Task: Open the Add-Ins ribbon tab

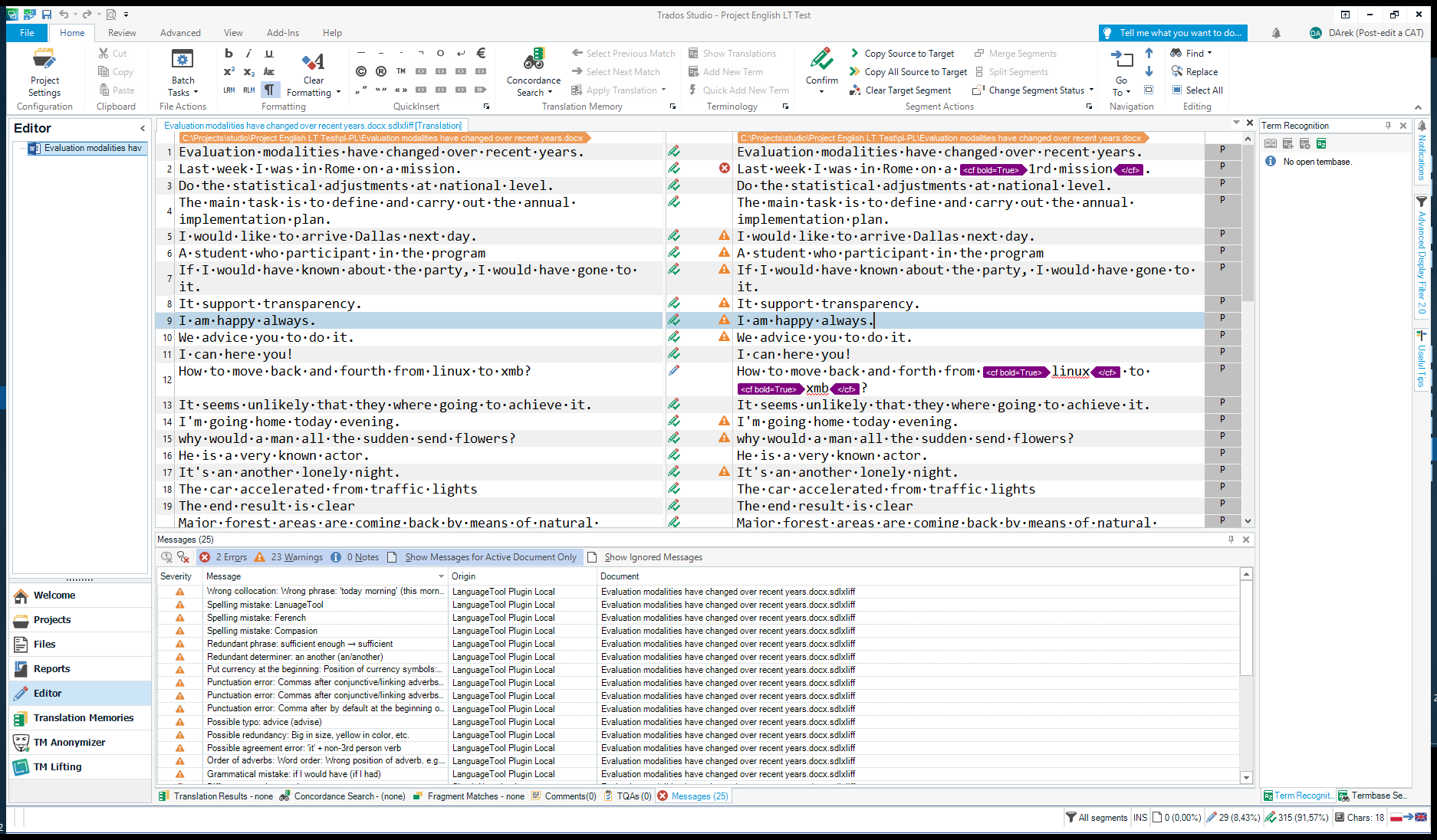Action: (x=282, y=33)
